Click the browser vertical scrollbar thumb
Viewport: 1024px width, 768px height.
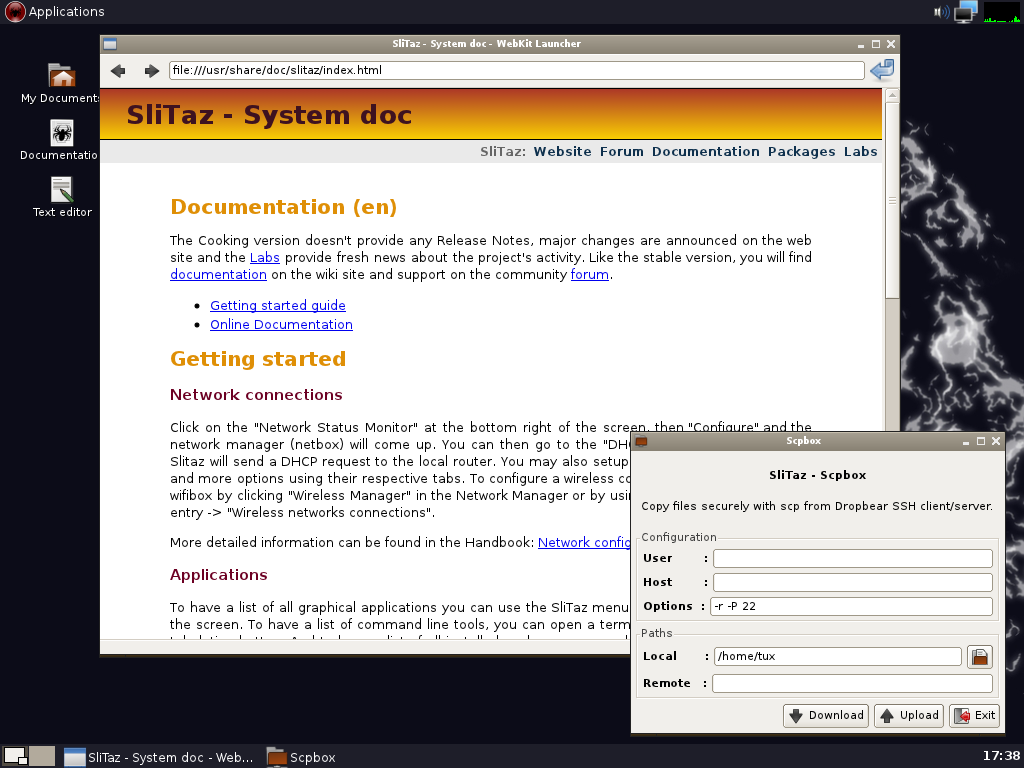[892, 200]
